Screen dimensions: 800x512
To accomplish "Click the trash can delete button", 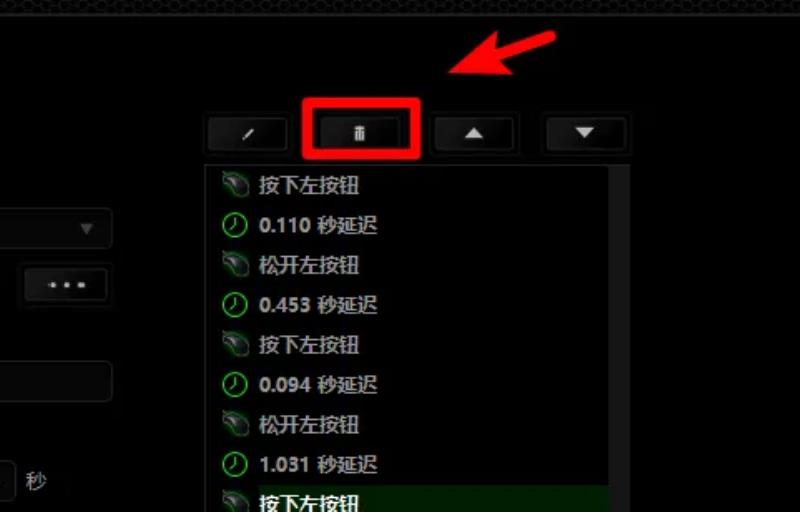I will click(360, 133).
